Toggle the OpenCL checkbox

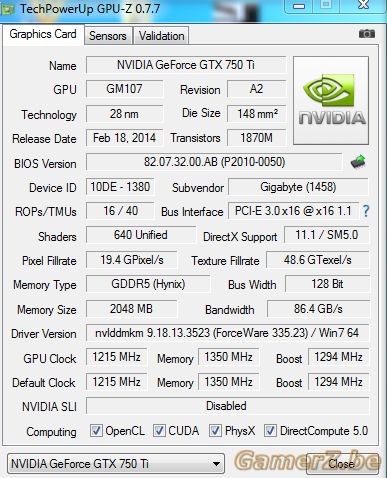point(96,430)
